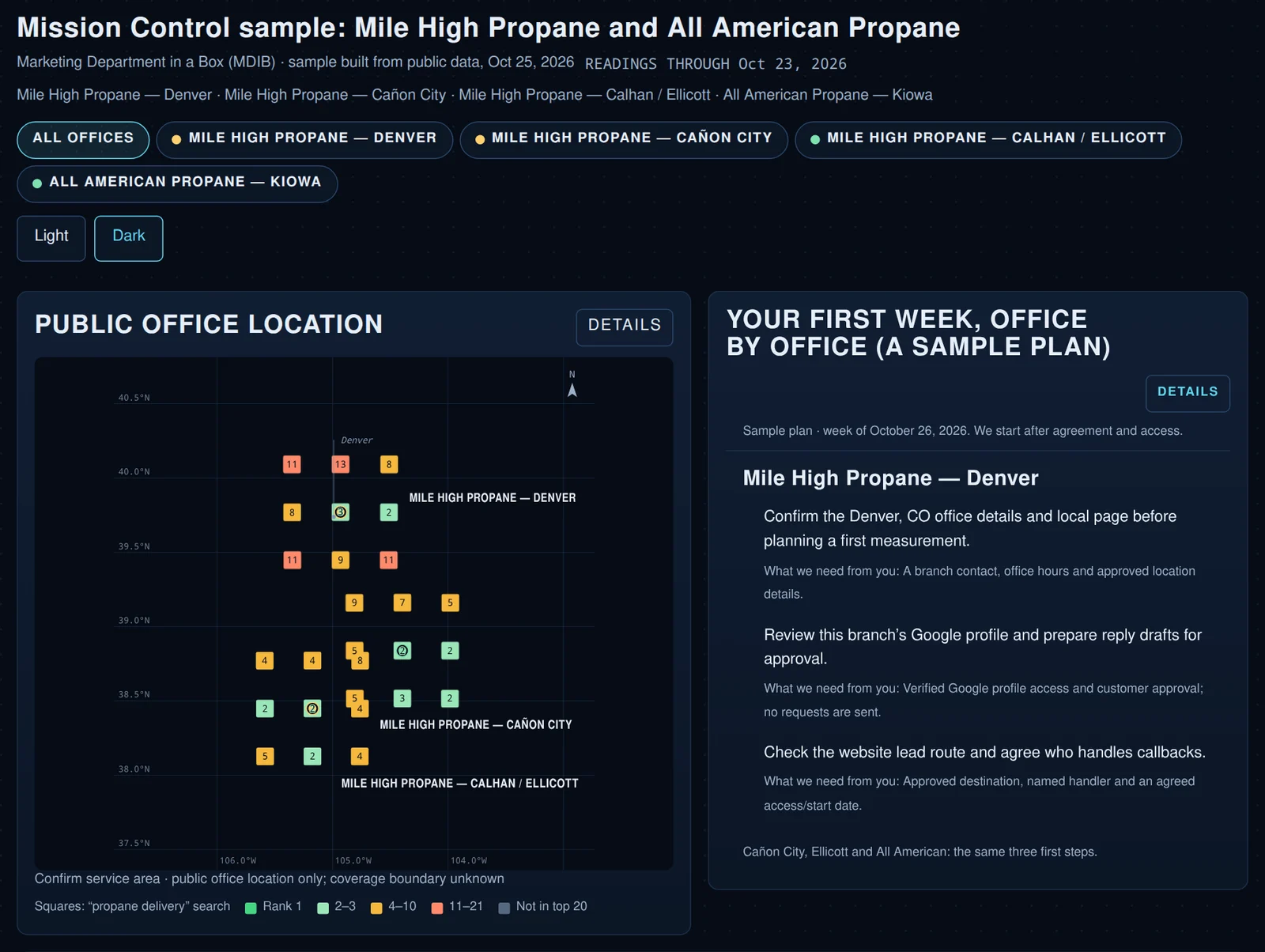1265x952 pixels.
Task: Click 'Confirm the Denver, CO office details' step
Action: (970, 528)
